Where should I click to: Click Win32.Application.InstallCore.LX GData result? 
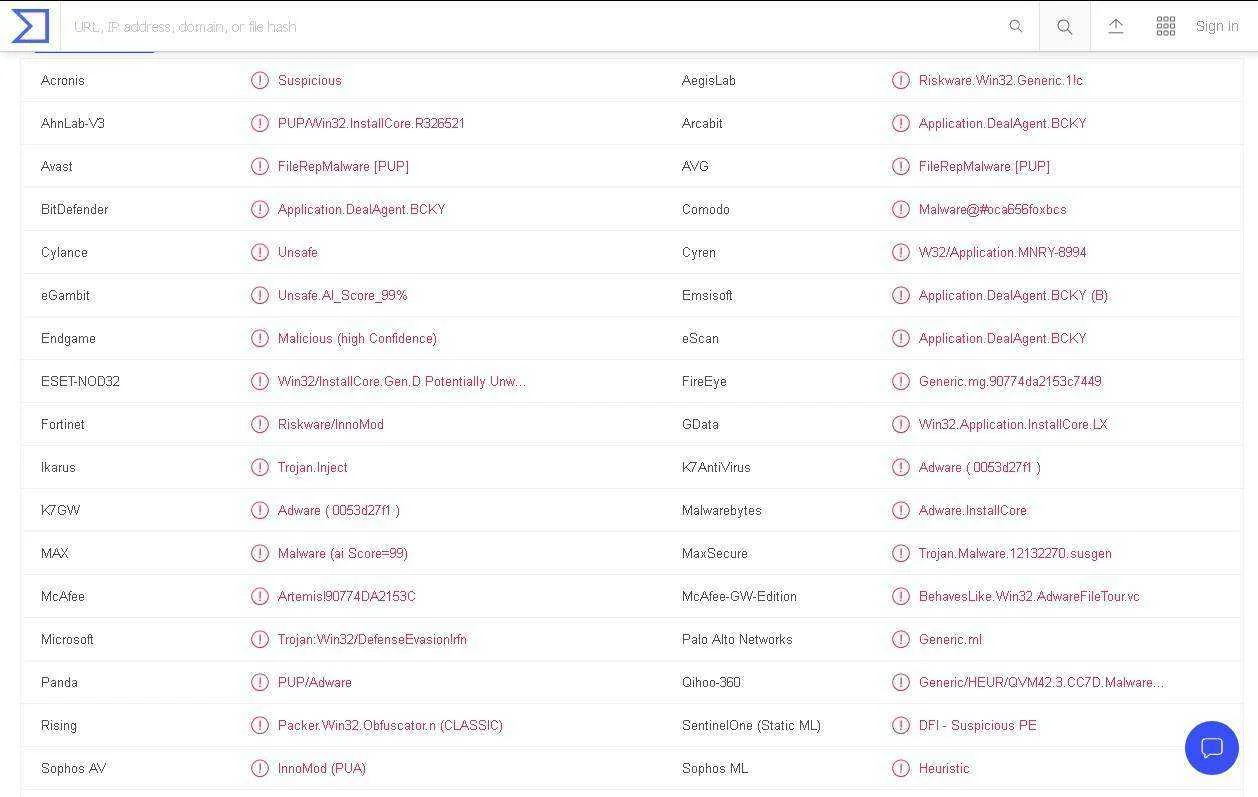(1013, 424)
